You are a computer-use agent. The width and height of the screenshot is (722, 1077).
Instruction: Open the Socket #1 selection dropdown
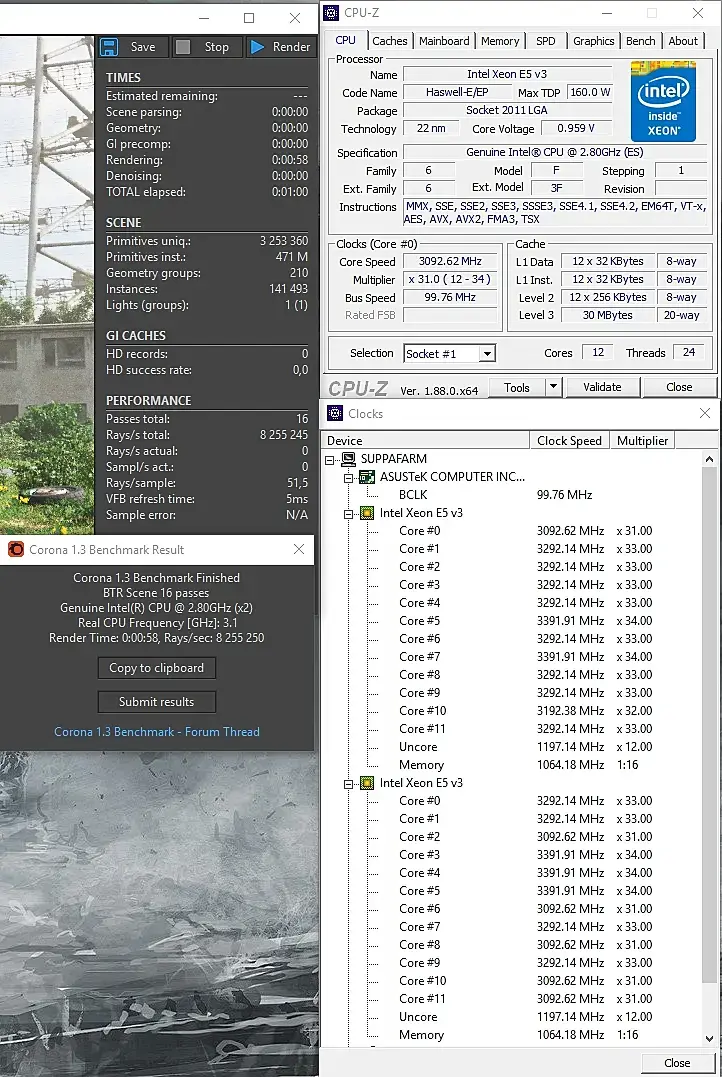(487, 354)
